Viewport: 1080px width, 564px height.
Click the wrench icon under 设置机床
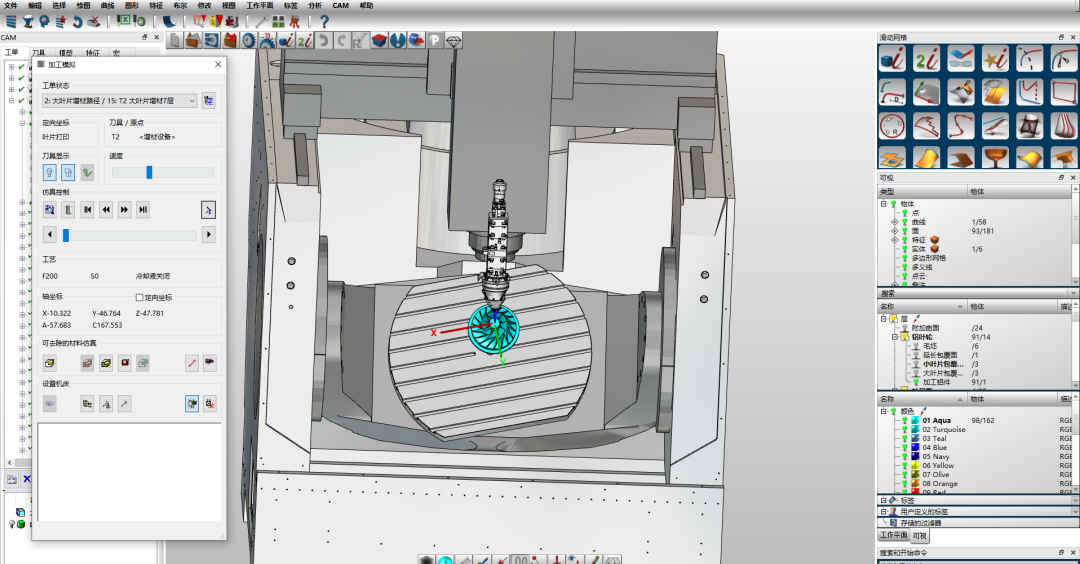click(124, 403)
